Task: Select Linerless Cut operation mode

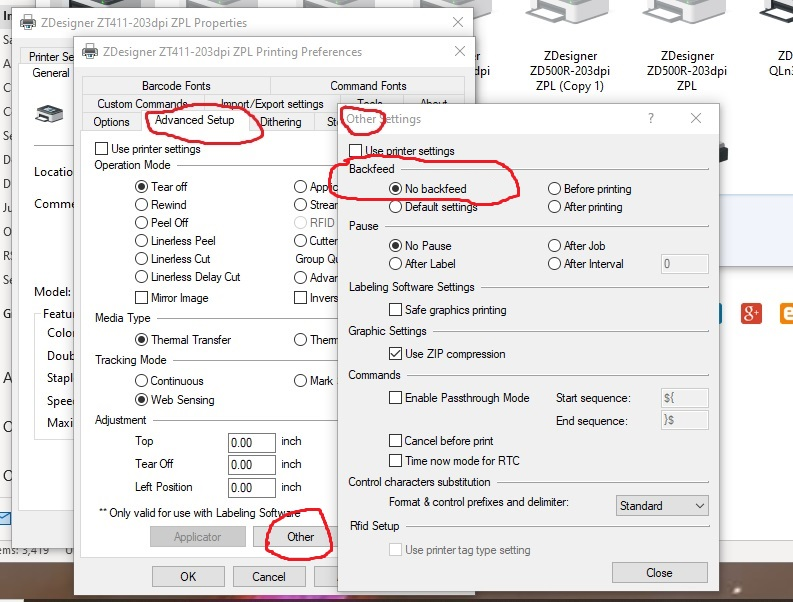Action: (x=141, y=259)
